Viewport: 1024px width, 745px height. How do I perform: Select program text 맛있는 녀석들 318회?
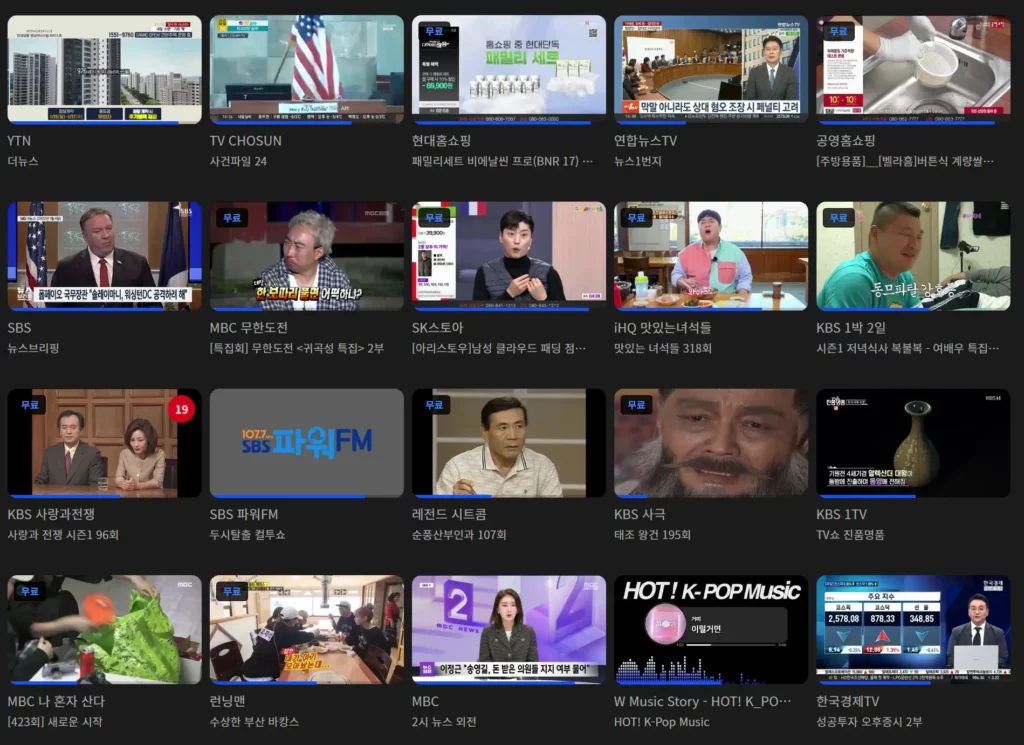(663, 348)
